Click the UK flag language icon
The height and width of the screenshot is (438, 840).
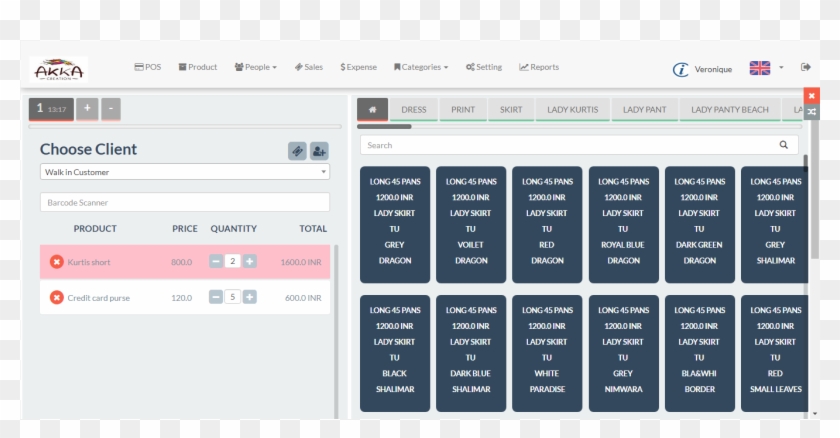[760, 68]
